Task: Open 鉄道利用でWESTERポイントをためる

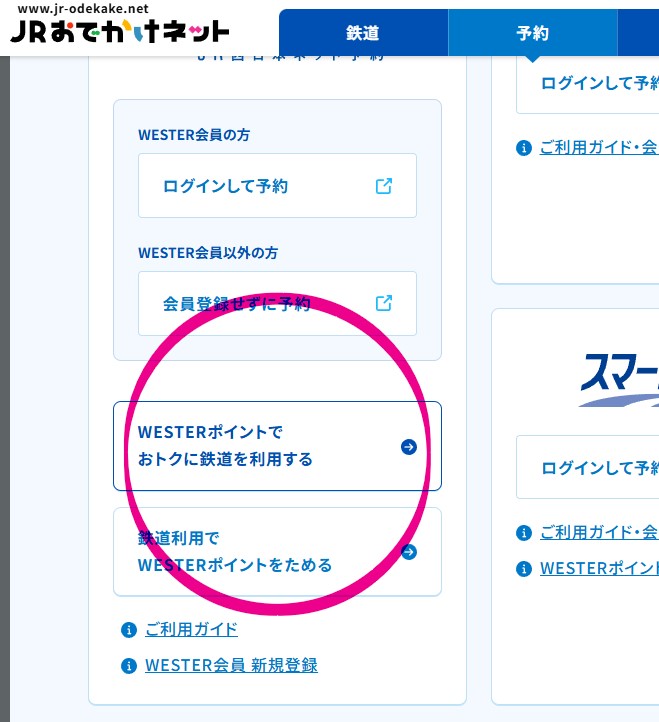Action: click(x=277, y=552)
